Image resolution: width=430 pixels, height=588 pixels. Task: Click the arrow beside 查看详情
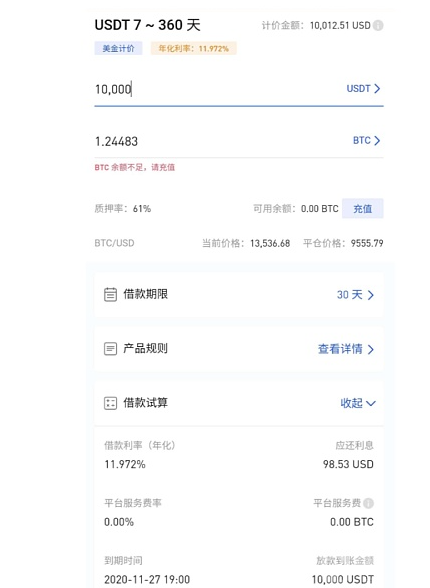tap(370, 350)
